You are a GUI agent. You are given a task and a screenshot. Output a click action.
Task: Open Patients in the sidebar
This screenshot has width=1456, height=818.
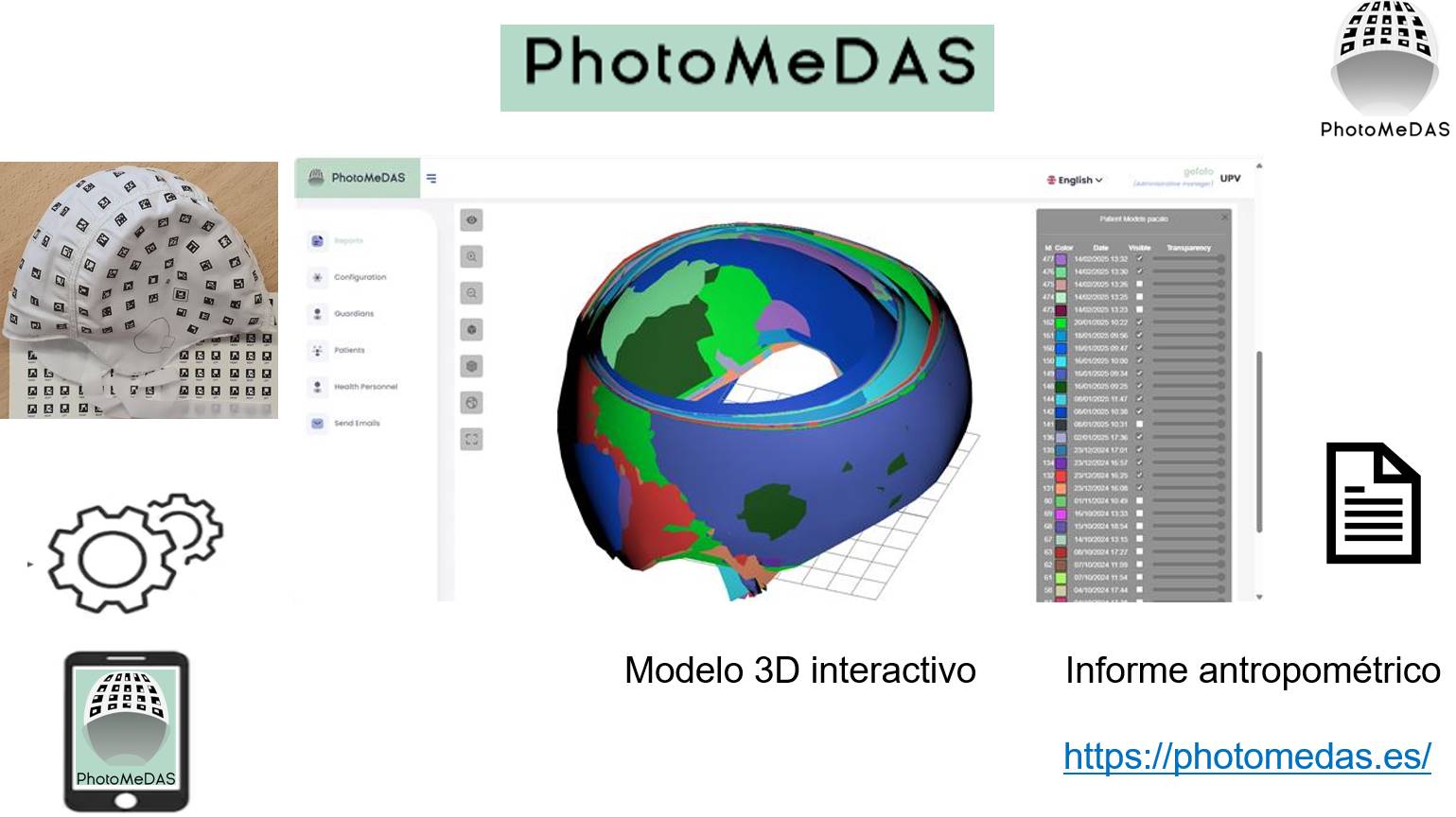click(338, 350)
